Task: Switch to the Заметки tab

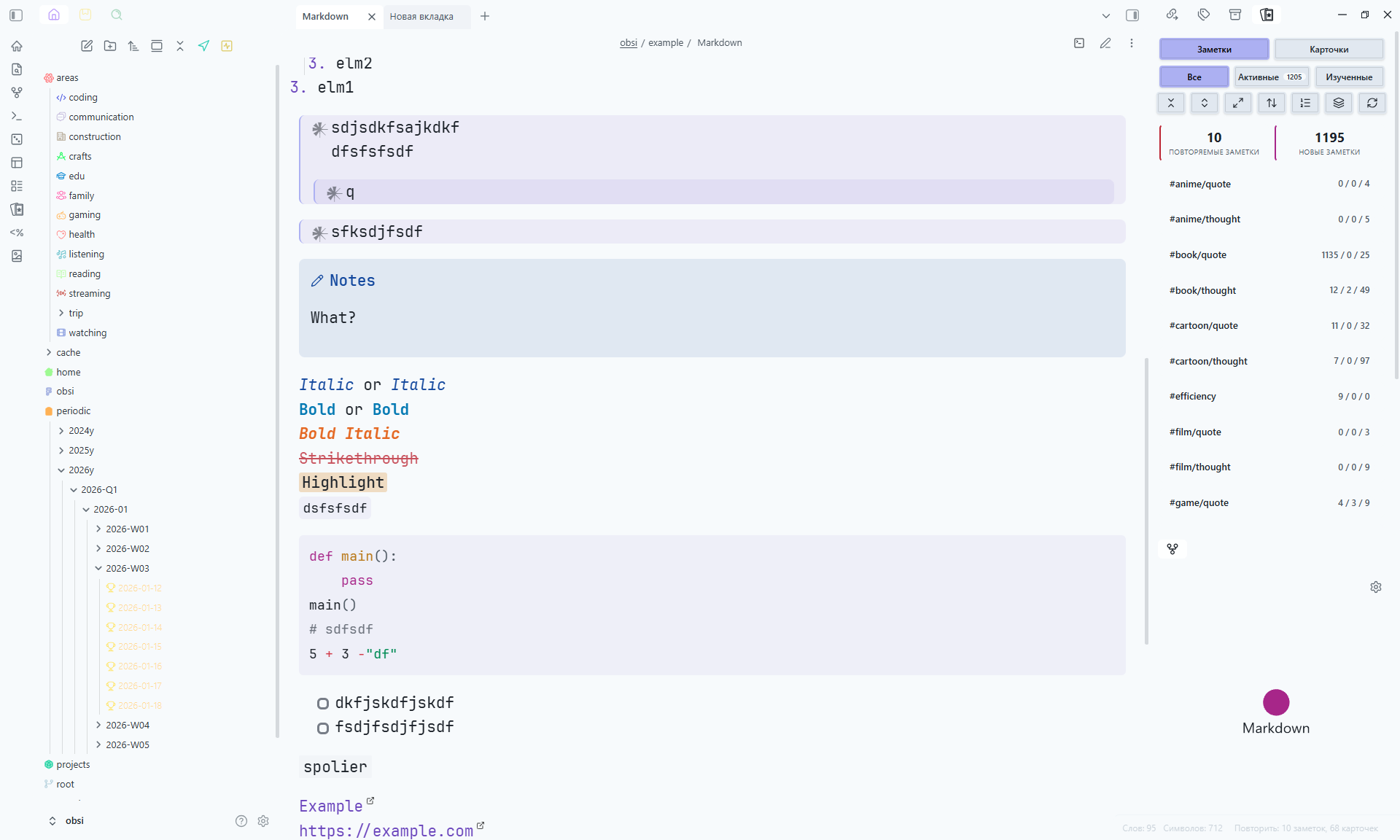Action: point(1214,50)
